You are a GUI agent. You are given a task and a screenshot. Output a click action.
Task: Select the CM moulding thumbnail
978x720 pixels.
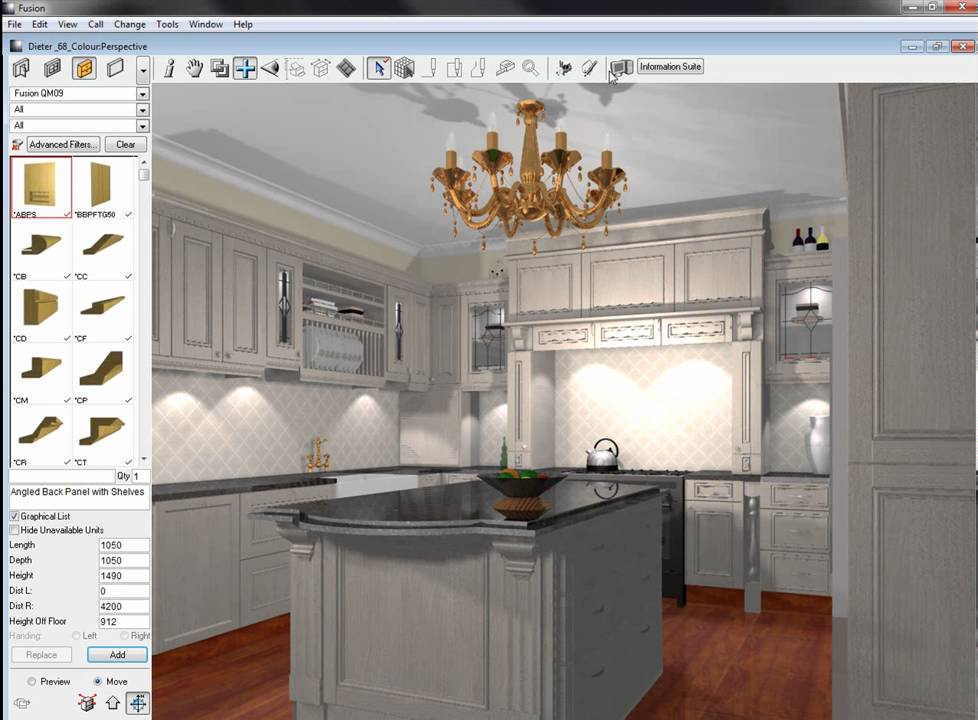tap(41, 374)
